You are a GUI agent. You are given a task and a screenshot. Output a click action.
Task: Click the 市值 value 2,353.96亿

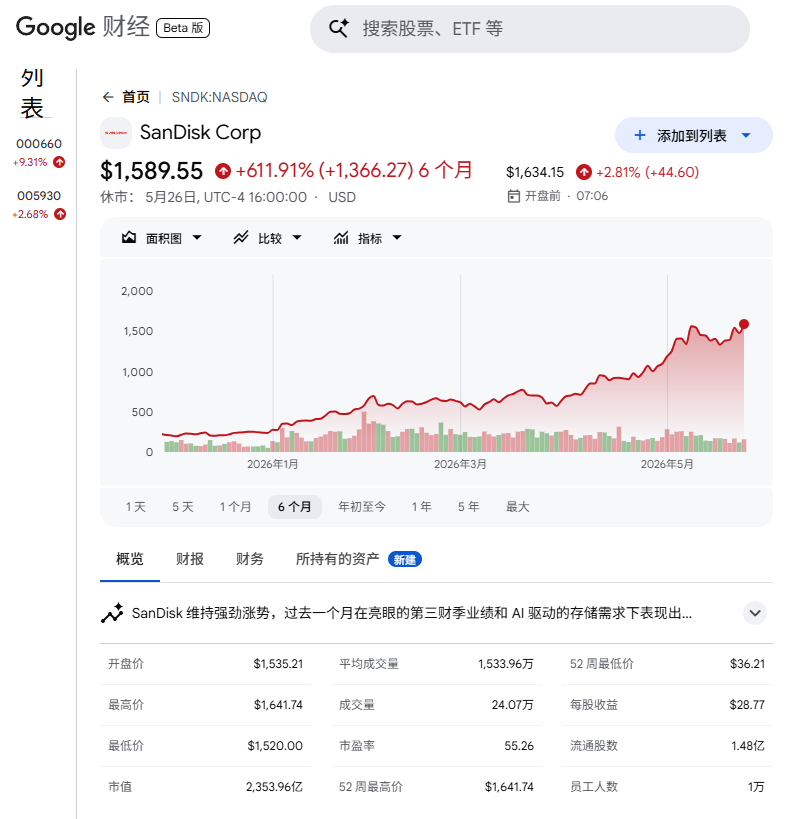pyautogui.click(x=274, y=787)
